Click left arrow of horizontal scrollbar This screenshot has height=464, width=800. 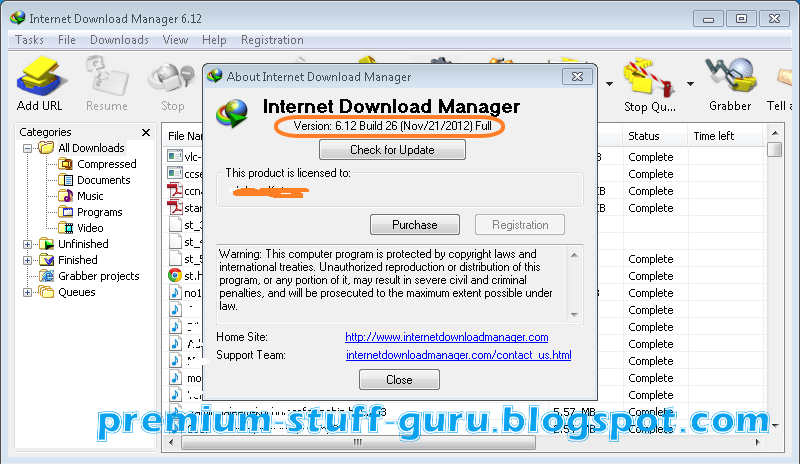click(171, 442)
